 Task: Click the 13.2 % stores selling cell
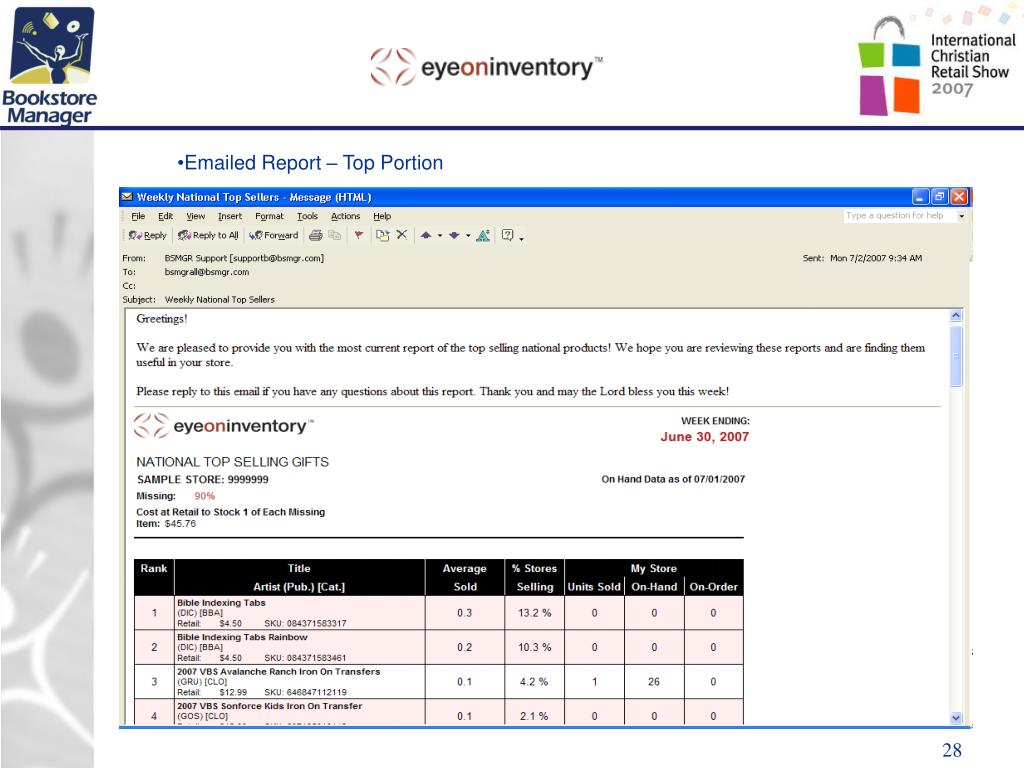534,613
